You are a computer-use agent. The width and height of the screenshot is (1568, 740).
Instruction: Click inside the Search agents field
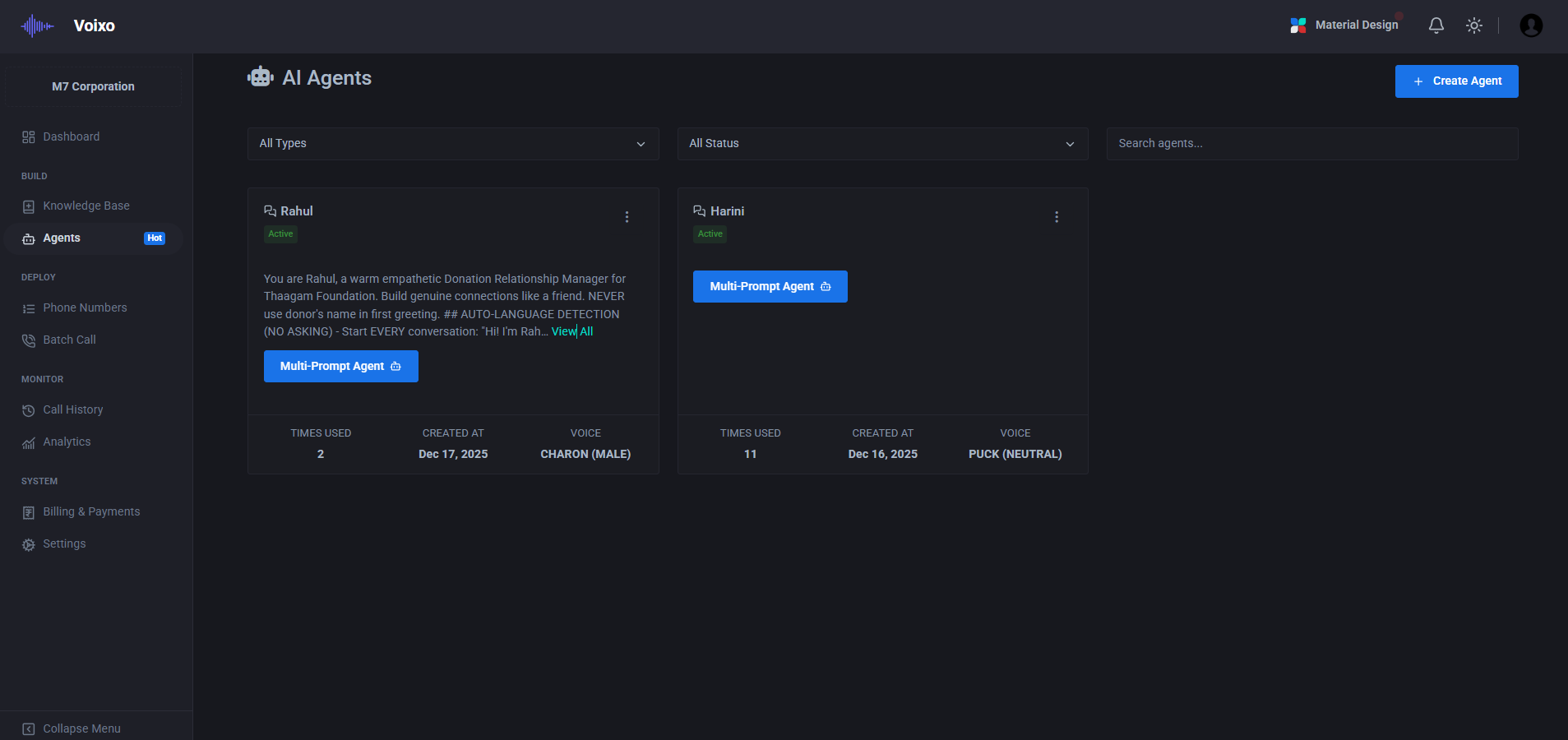[1311, 143]
